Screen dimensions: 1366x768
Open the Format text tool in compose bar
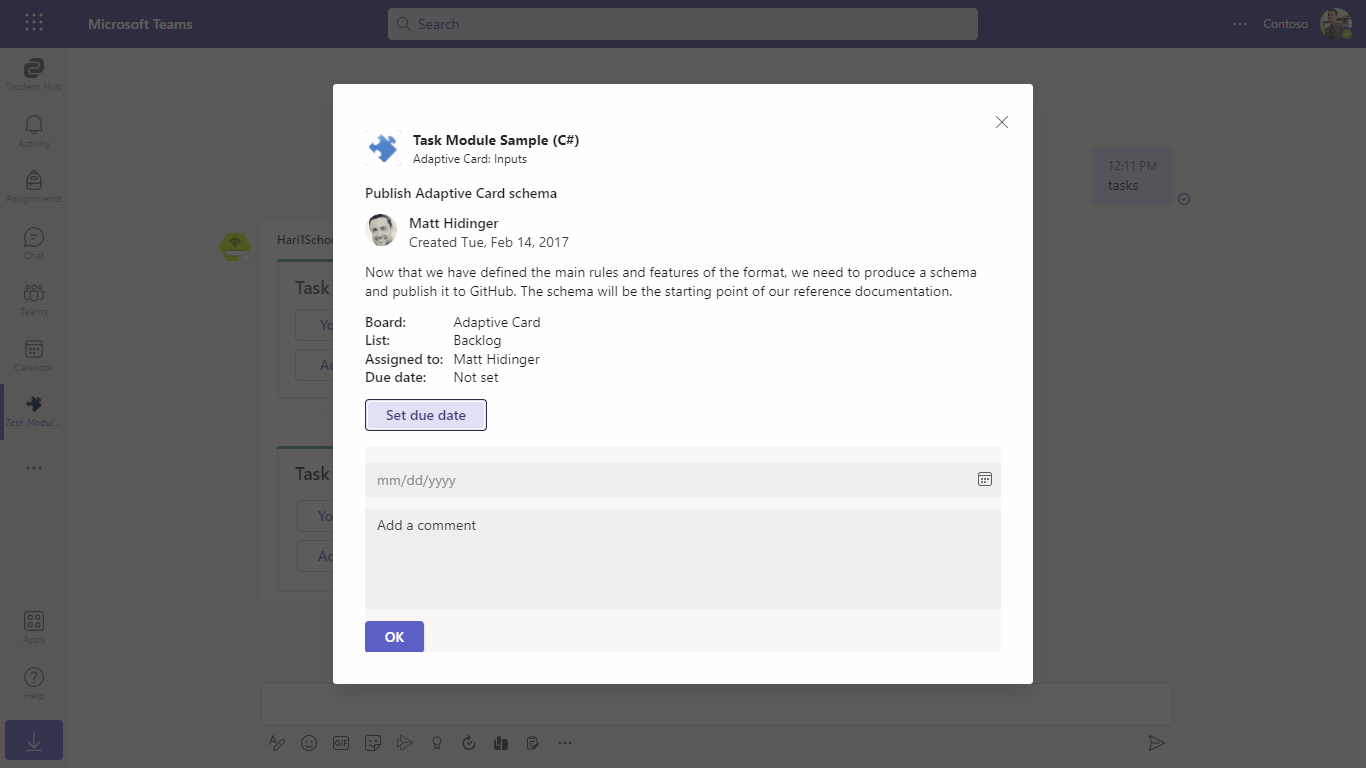tap(277, 743)
